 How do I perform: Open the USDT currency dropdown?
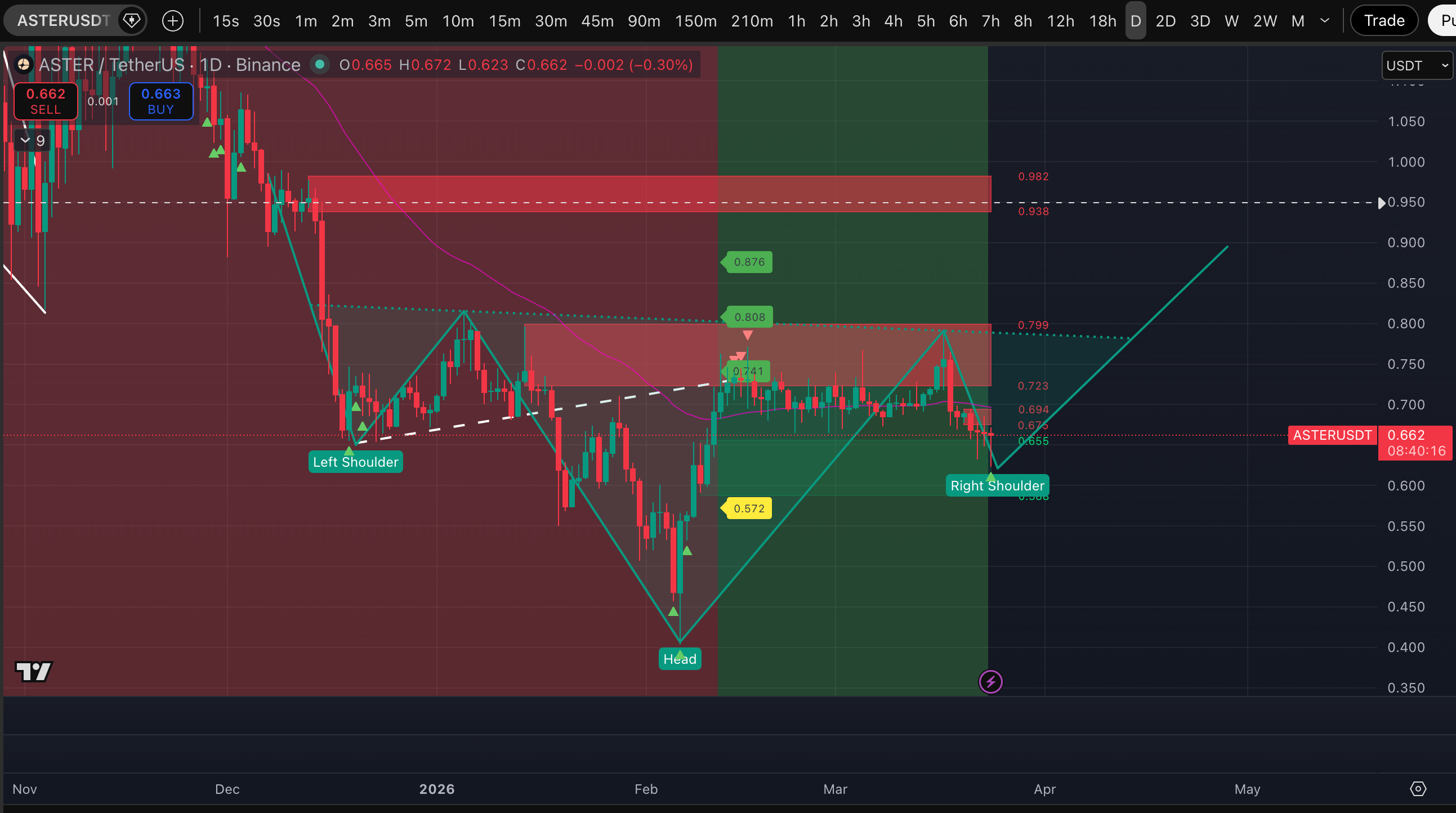click(x=1417, y=65)
